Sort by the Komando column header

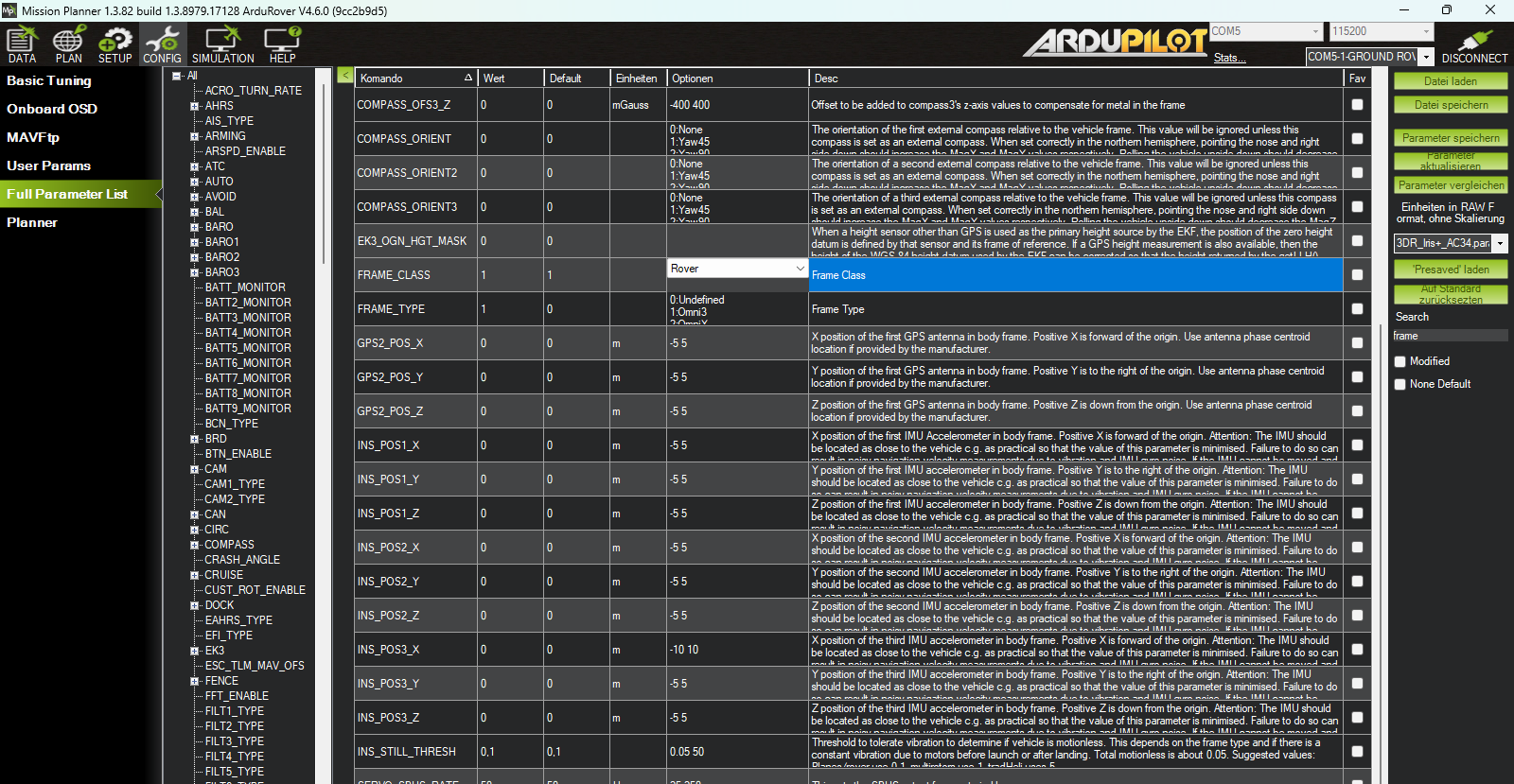point(415,78)
